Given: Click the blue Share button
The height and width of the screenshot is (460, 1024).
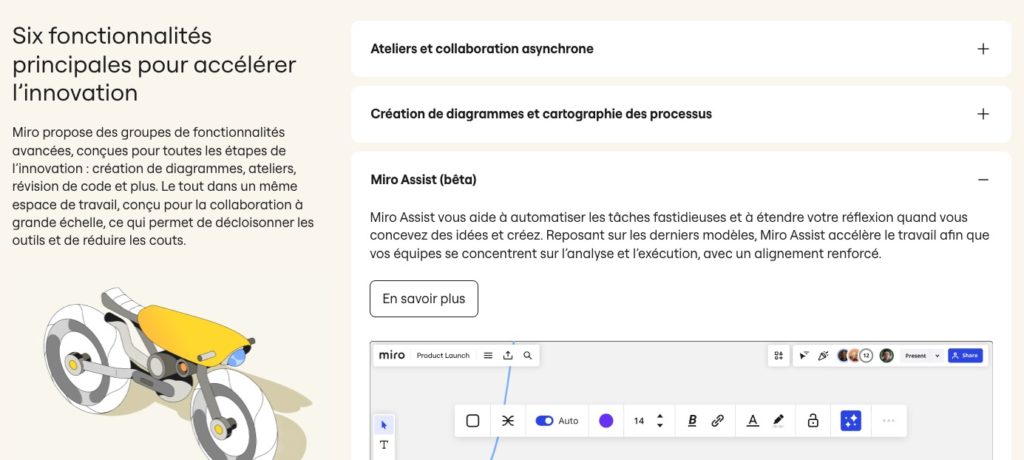Looking at the screenshot, I should [x=965, y=355].
